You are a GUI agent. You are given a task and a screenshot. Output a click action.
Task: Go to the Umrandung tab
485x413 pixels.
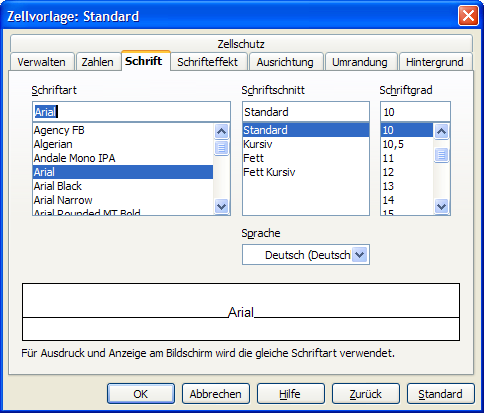click(360, 62)
